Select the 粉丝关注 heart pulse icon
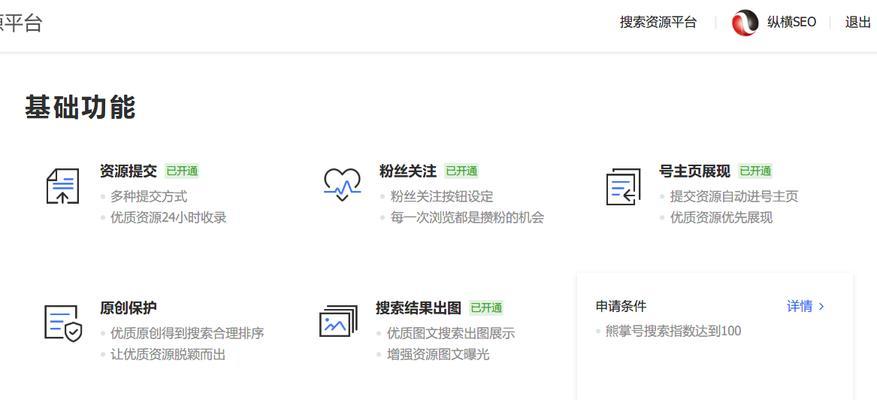Screen dimensions: 877x400 [x=342, y=185]
